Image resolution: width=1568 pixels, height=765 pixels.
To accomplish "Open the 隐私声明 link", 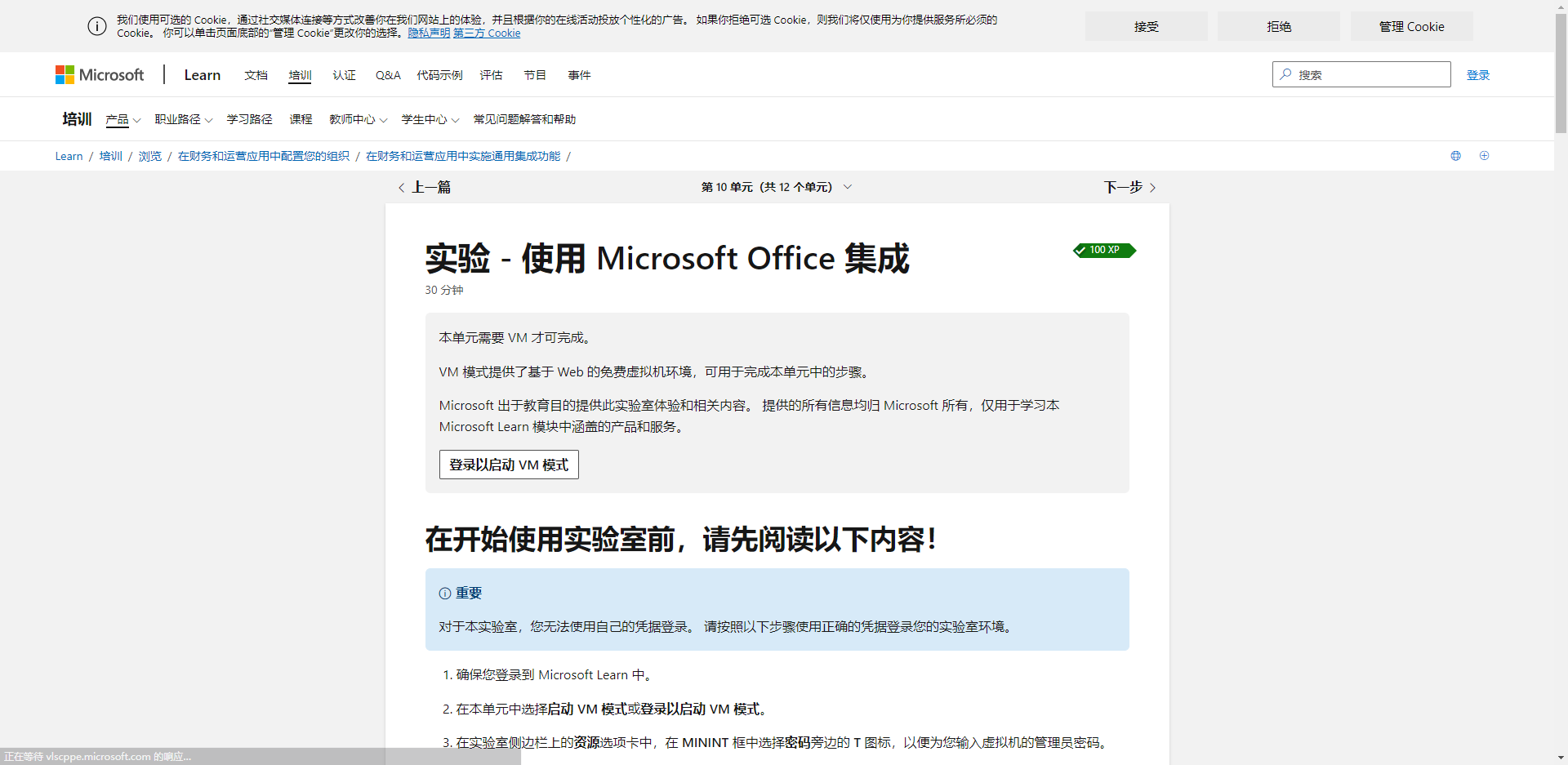I will click(429, 33).
